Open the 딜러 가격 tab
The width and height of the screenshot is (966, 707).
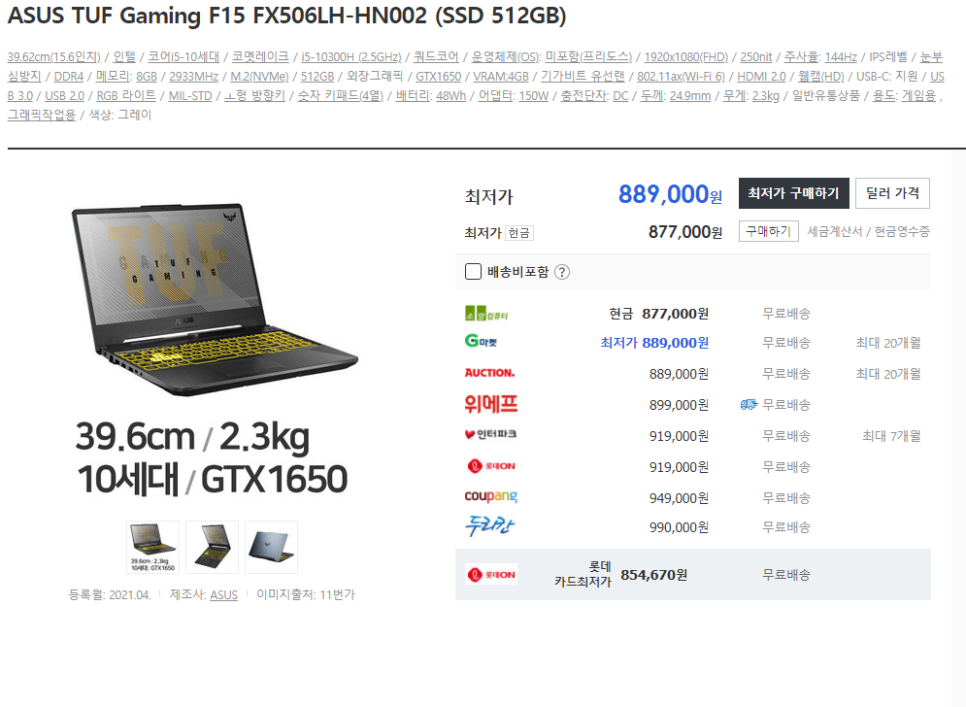[x=892, y=193]
